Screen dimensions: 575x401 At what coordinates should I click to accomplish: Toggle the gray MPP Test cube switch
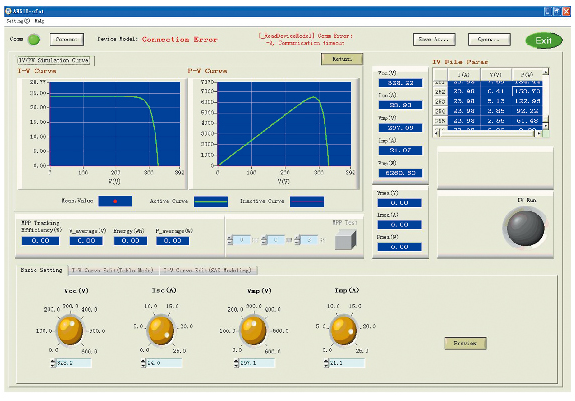click(345, 240)
